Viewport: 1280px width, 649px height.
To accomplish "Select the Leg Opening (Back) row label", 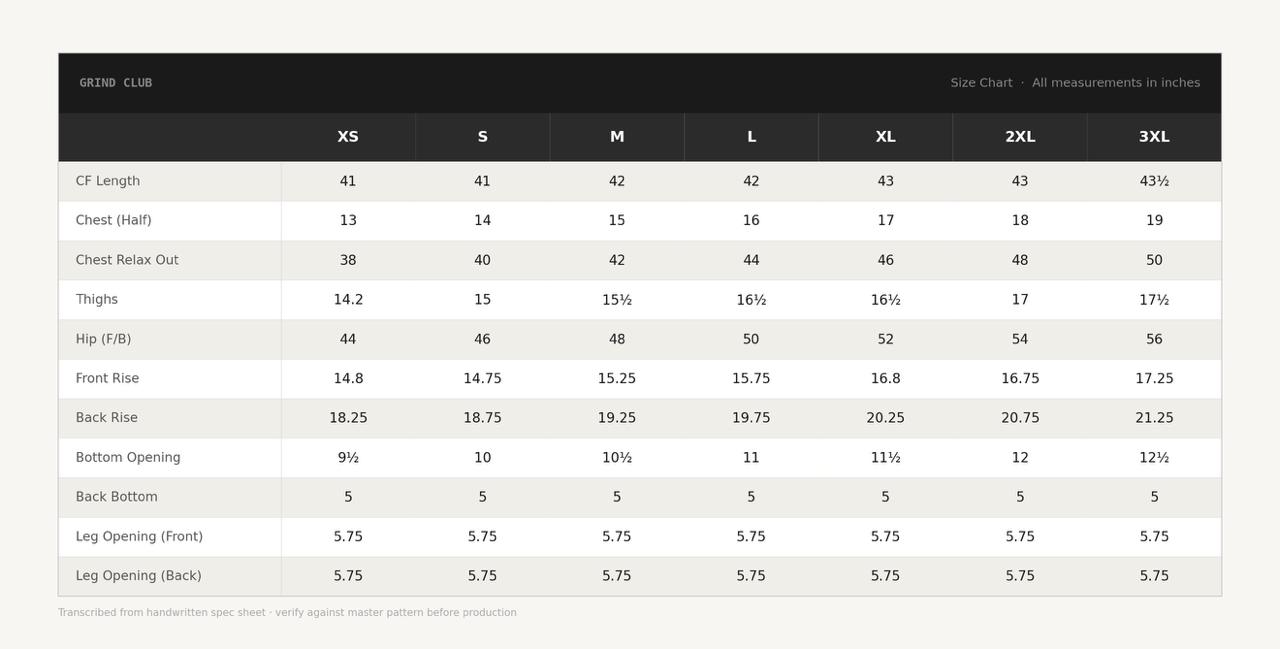I will click(x=139, y=576).
